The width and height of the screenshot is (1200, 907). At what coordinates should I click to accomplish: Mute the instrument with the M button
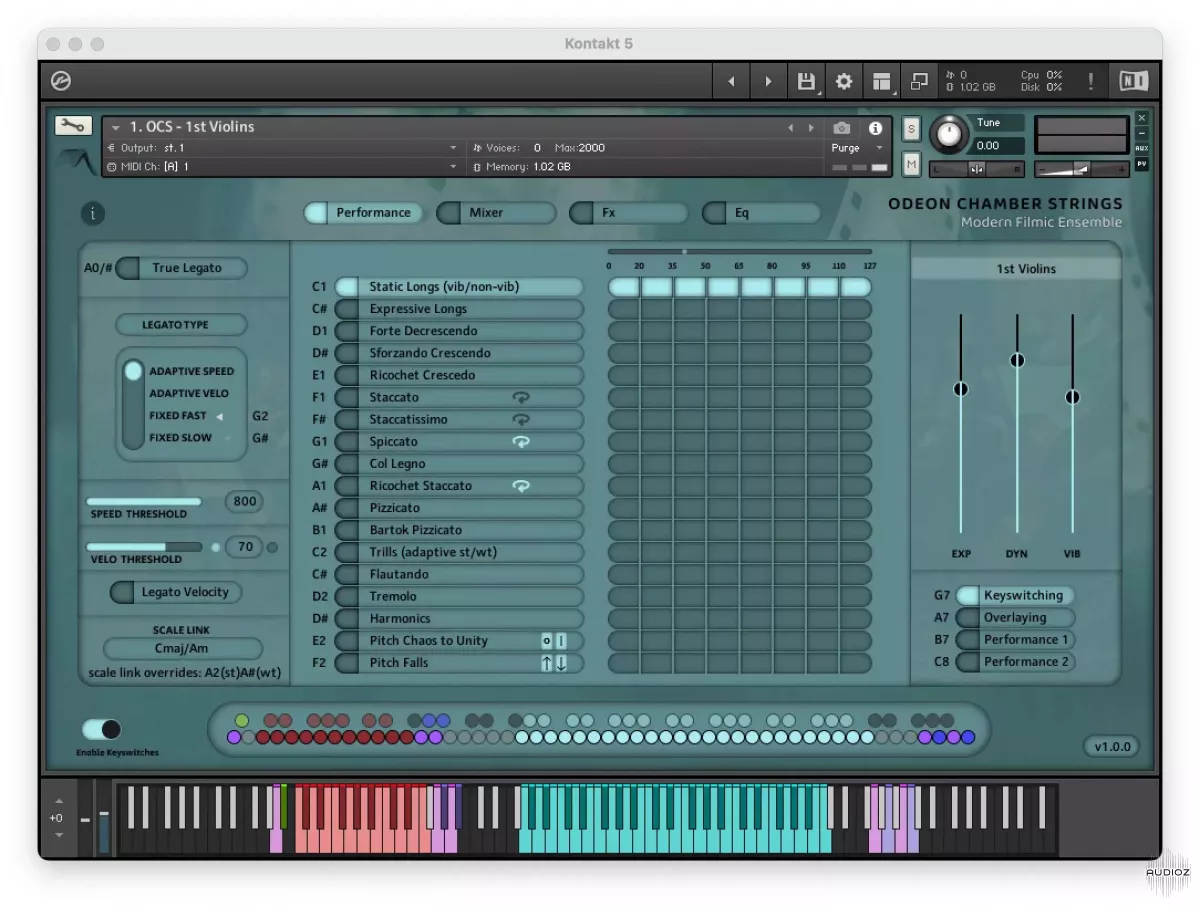click(911, 163)
